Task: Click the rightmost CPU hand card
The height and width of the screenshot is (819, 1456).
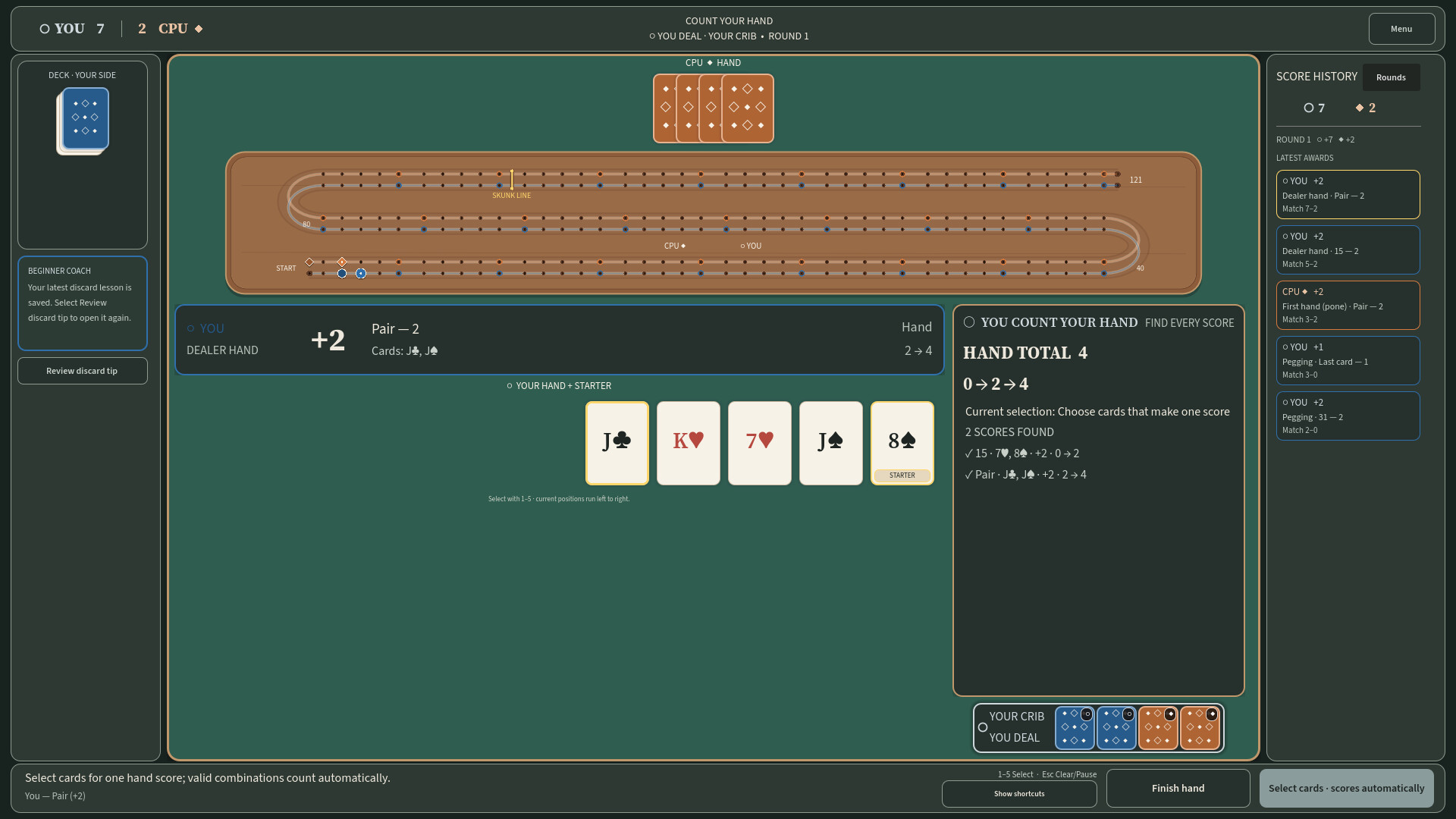Action: point(748,108)
